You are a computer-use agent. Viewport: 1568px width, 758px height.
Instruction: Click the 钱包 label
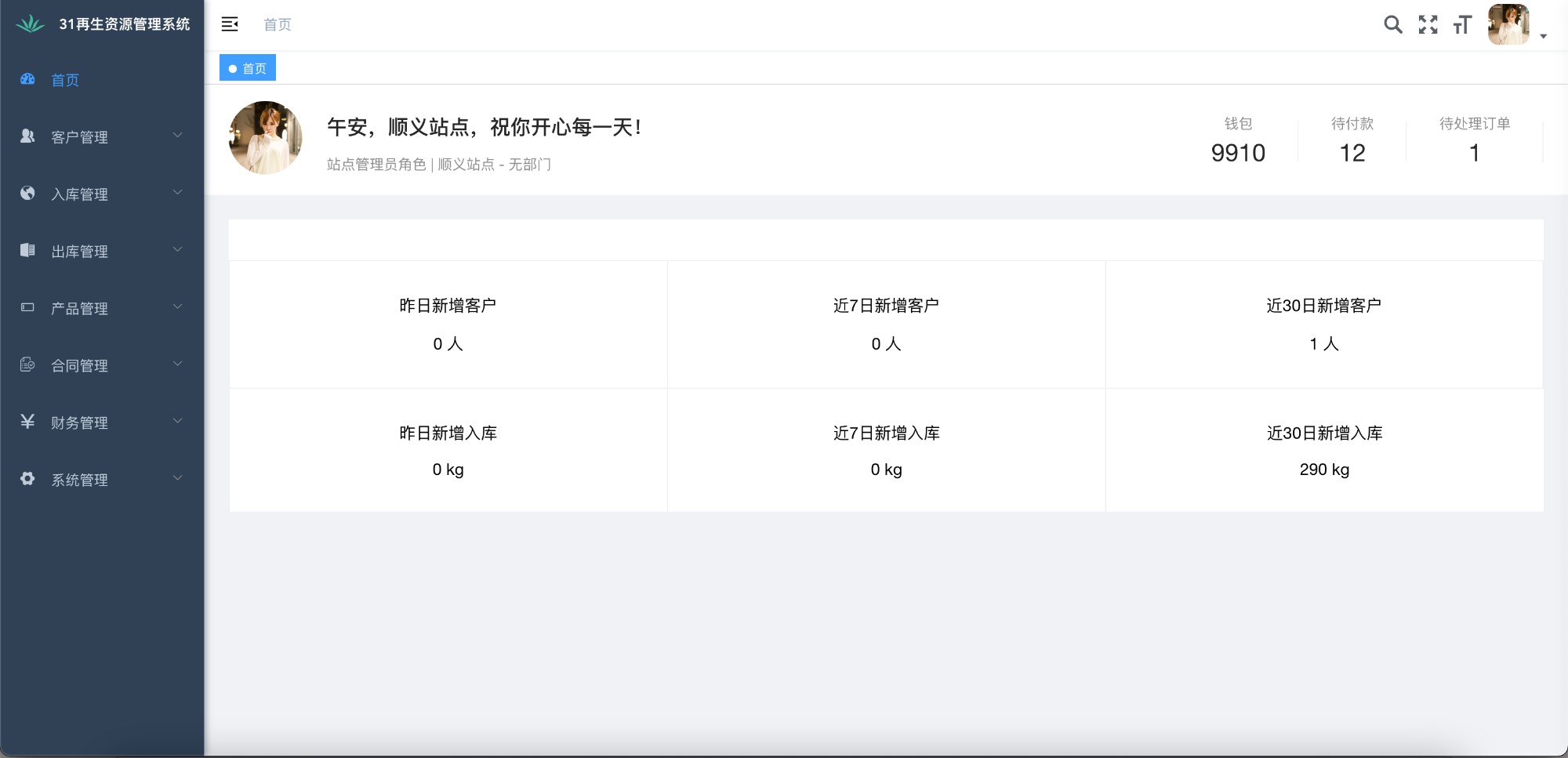coord(1238,124)
